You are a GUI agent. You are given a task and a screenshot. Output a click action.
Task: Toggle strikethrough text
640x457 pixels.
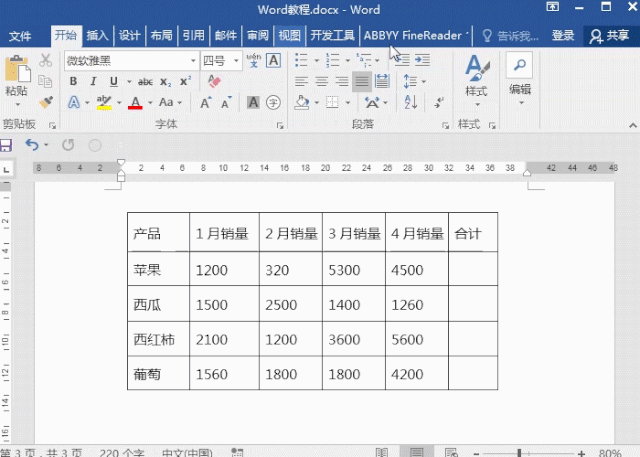pos(145,82)
